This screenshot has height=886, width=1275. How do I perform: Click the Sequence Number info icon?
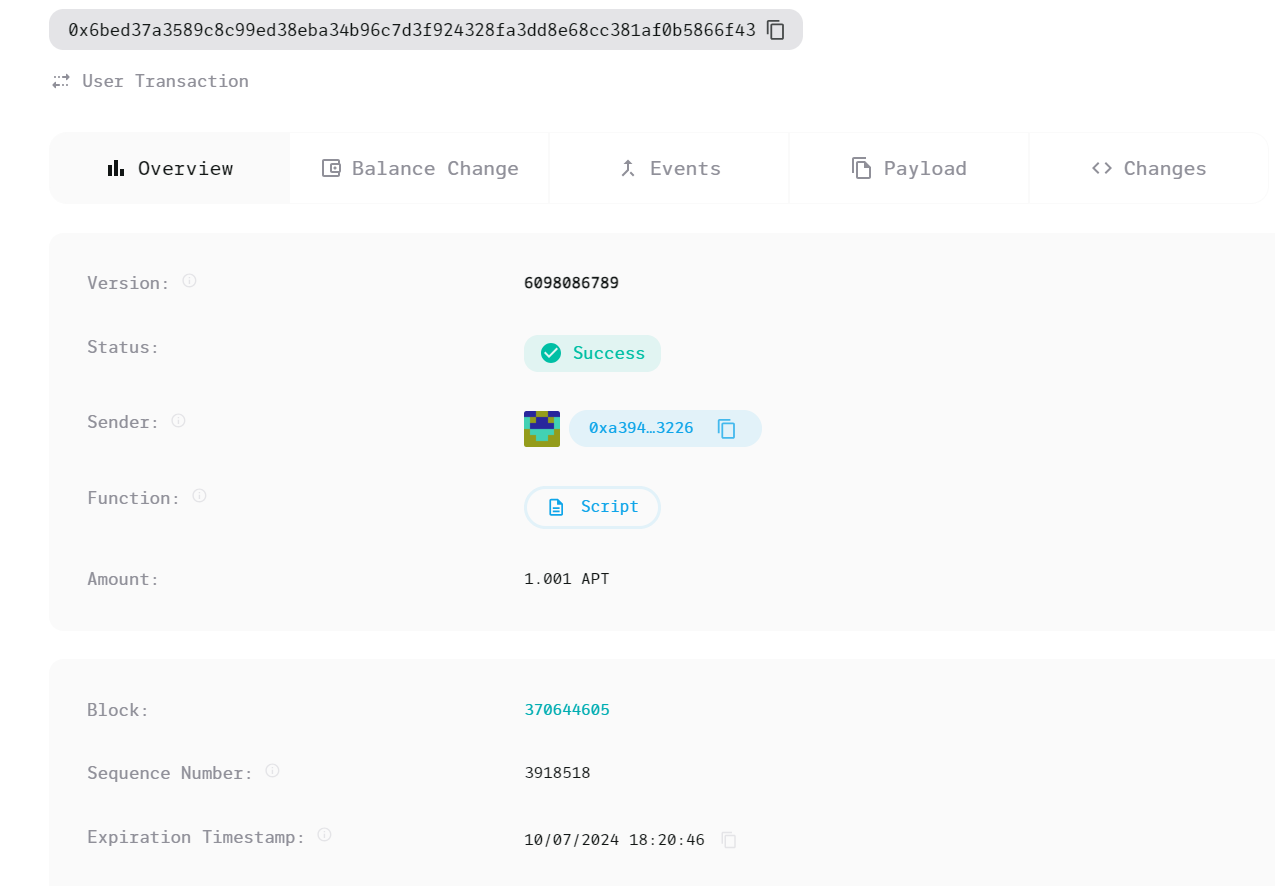tap(272, 771)
